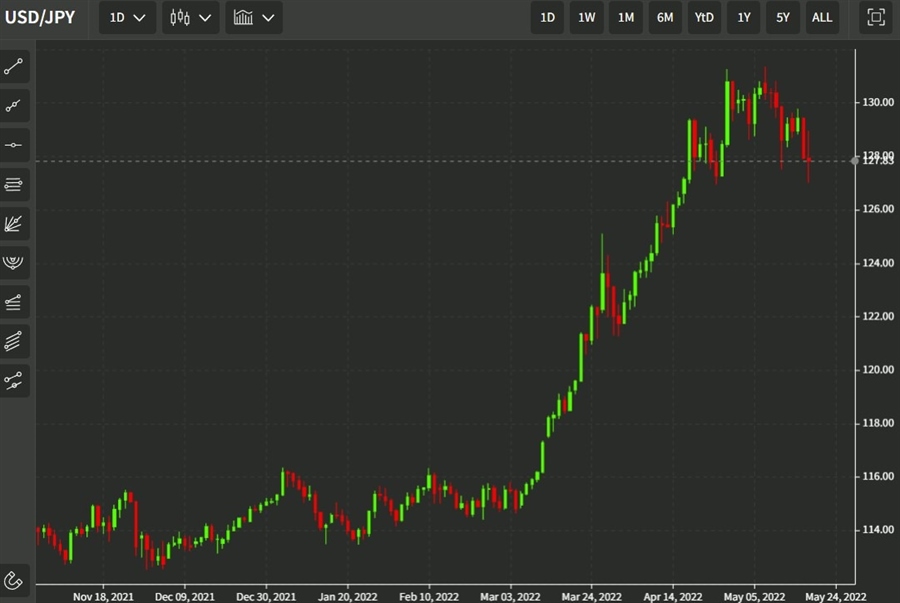Choose the multi-point polyline drawing tool
This screenshot has height=603, width=900.
[14, 106]
